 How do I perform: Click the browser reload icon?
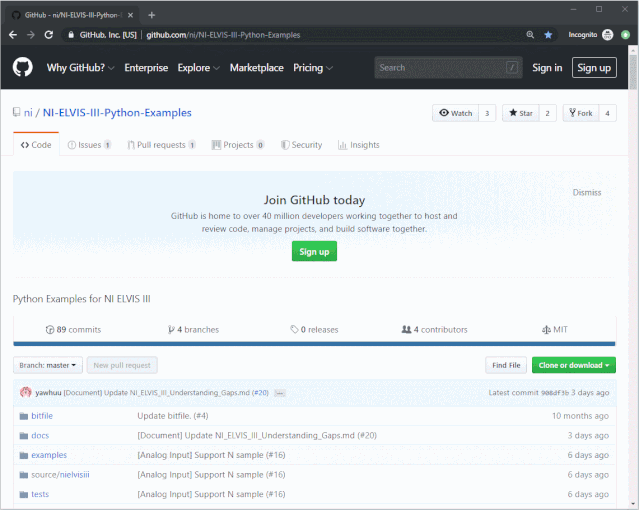point(50,34)
